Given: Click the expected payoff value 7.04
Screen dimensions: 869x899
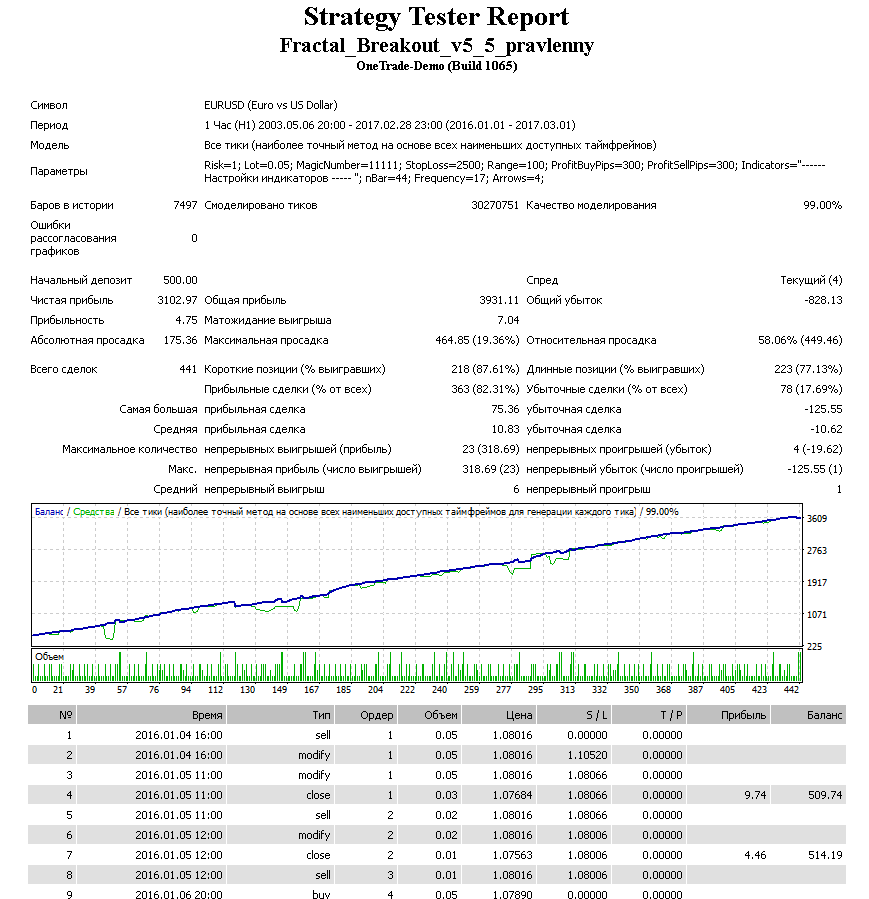Looking at the screenshot, I should (x=508, y=320).
